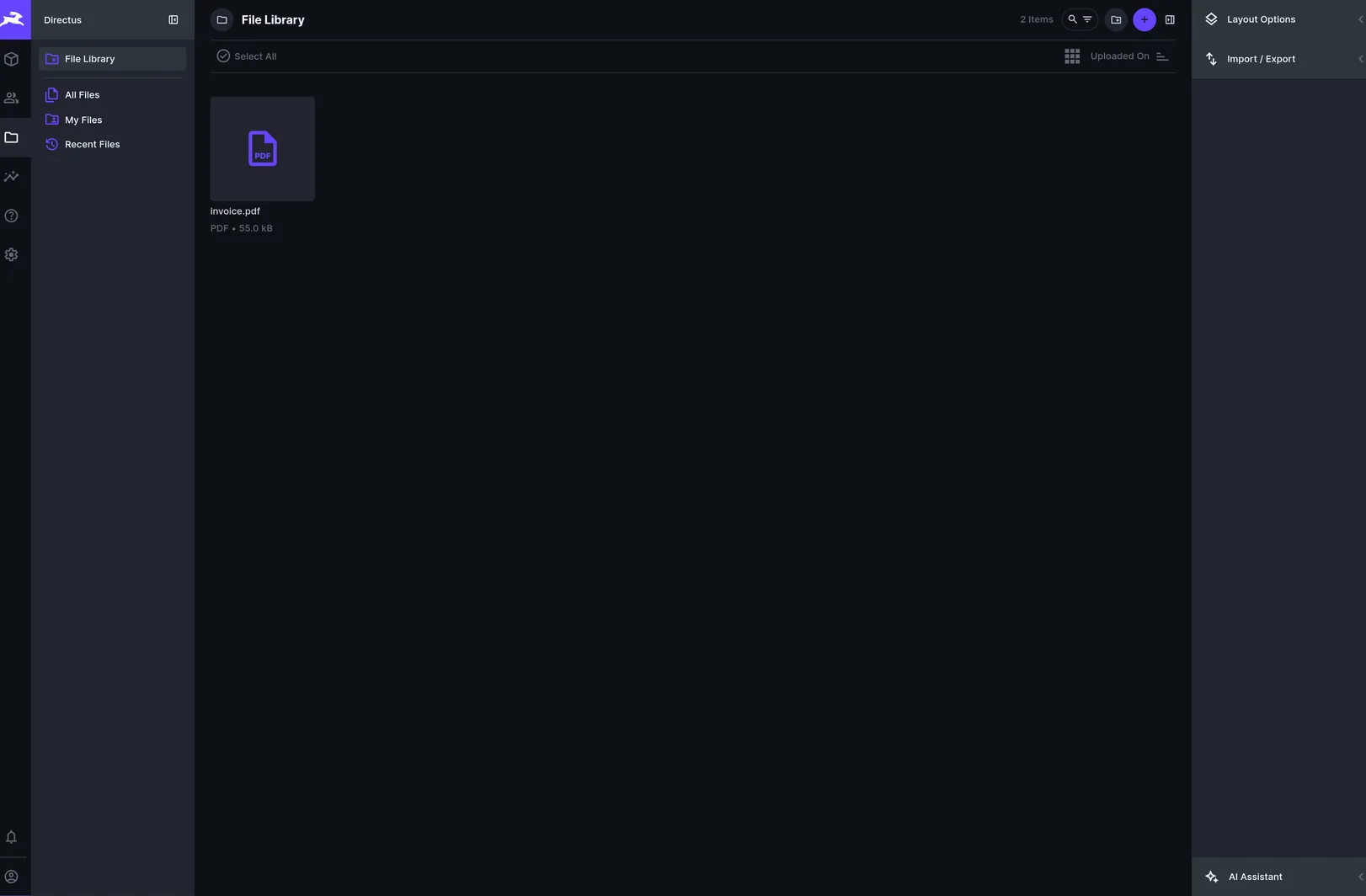Click the File Library page title
Image resolution: width=1366 pixels, height=896 pixels.
coord(273,19)
